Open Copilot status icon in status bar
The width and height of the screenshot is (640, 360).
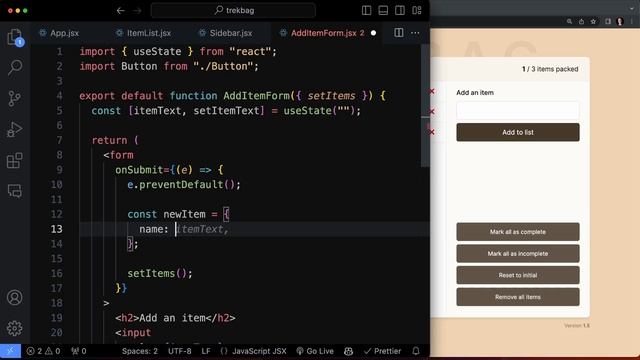[348, 351]
